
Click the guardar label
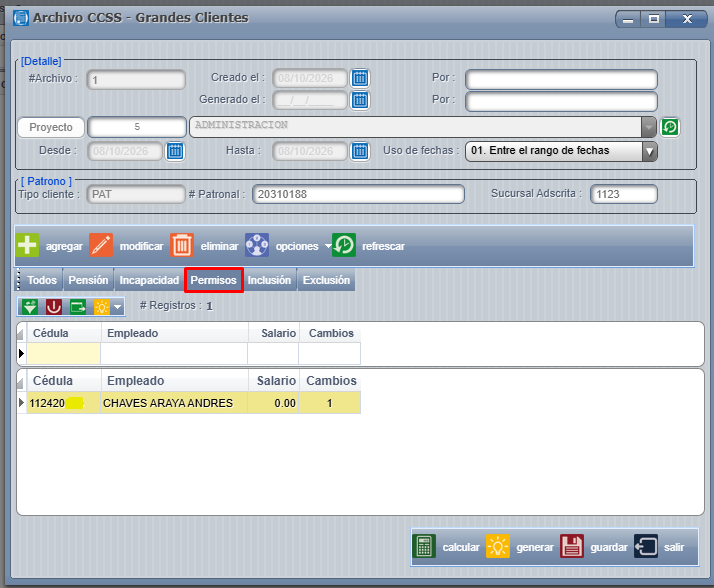(609, 547)
